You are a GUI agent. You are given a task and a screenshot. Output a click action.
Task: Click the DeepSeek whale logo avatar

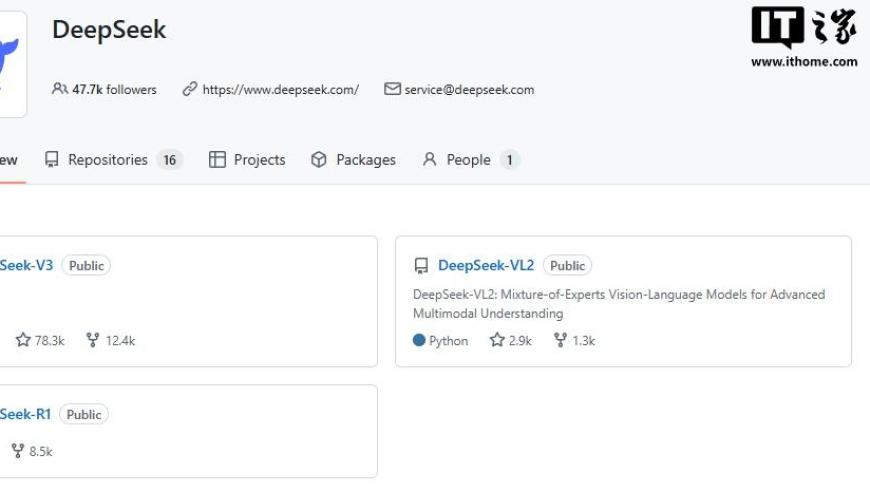pos(10,64)
